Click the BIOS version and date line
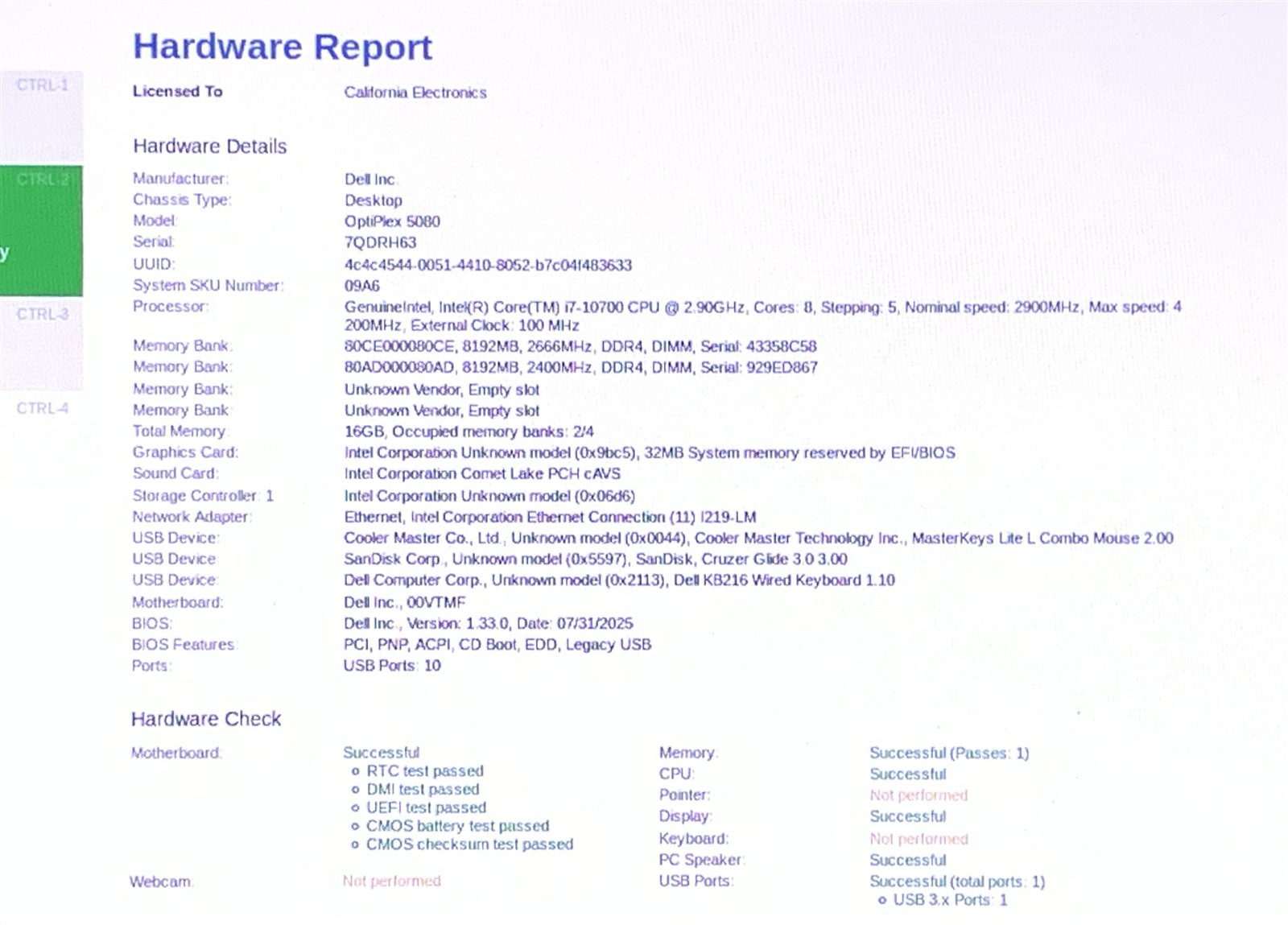 [488, 623]
